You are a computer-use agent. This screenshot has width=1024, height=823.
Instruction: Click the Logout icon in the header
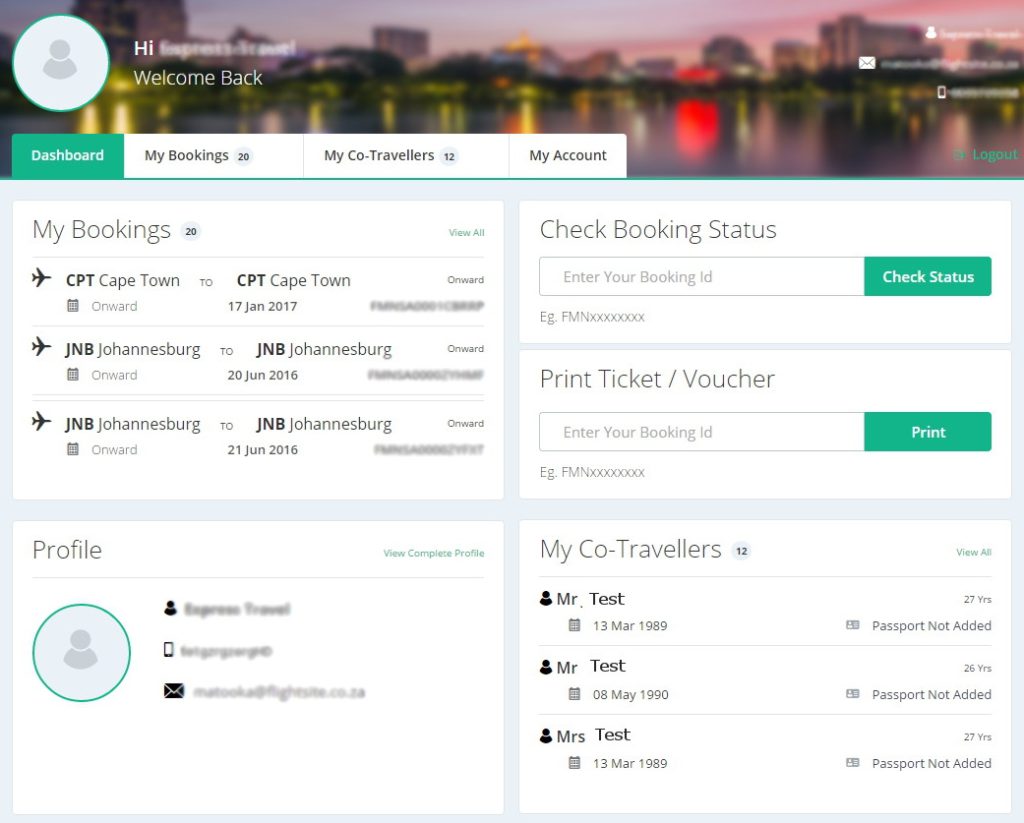coord(957,154)
